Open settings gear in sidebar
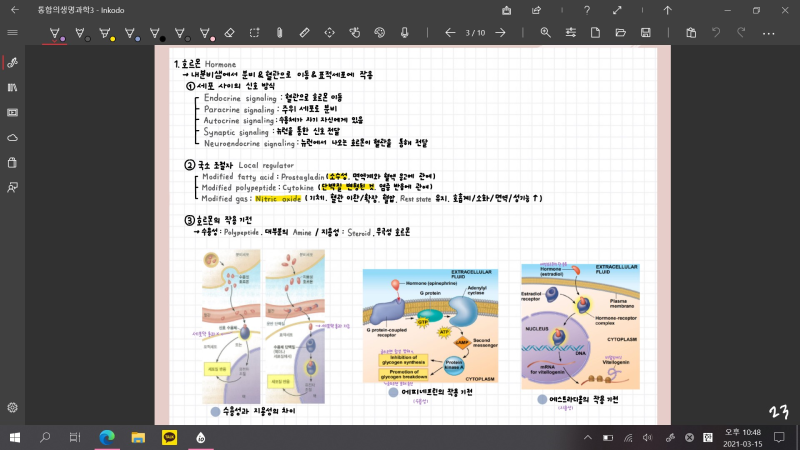The height and width of the screenshot is (450, 800). pyautogui.click(x=13, y=408)
